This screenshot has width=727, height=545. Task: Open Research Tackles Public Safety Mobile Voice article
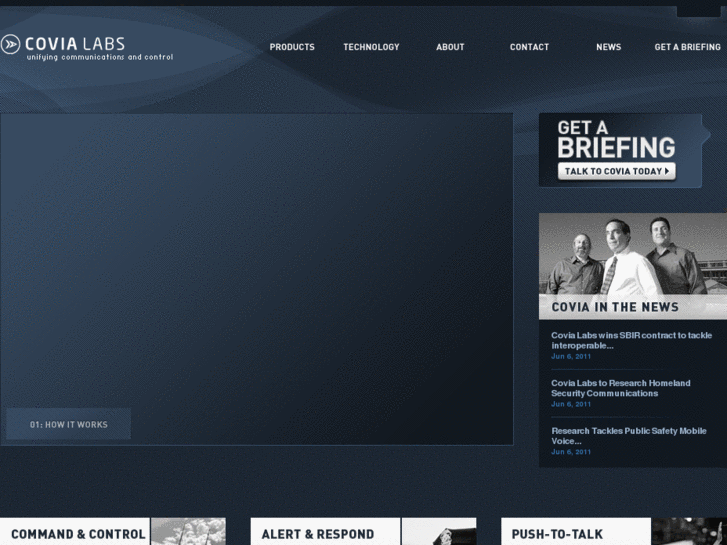629,436
